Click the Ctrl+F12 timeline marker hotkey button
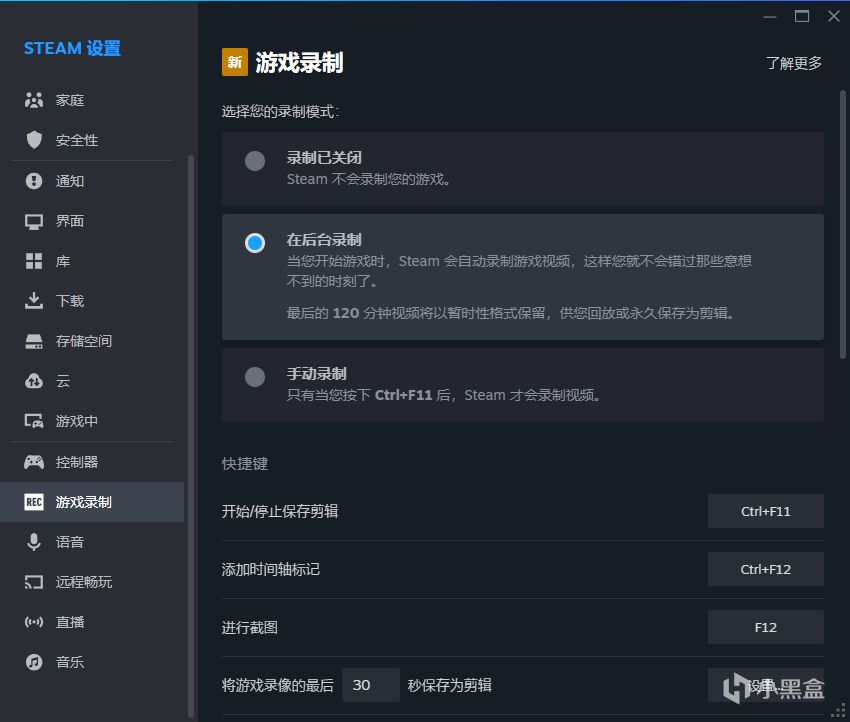Screen dimensions: 850x722 765,569
